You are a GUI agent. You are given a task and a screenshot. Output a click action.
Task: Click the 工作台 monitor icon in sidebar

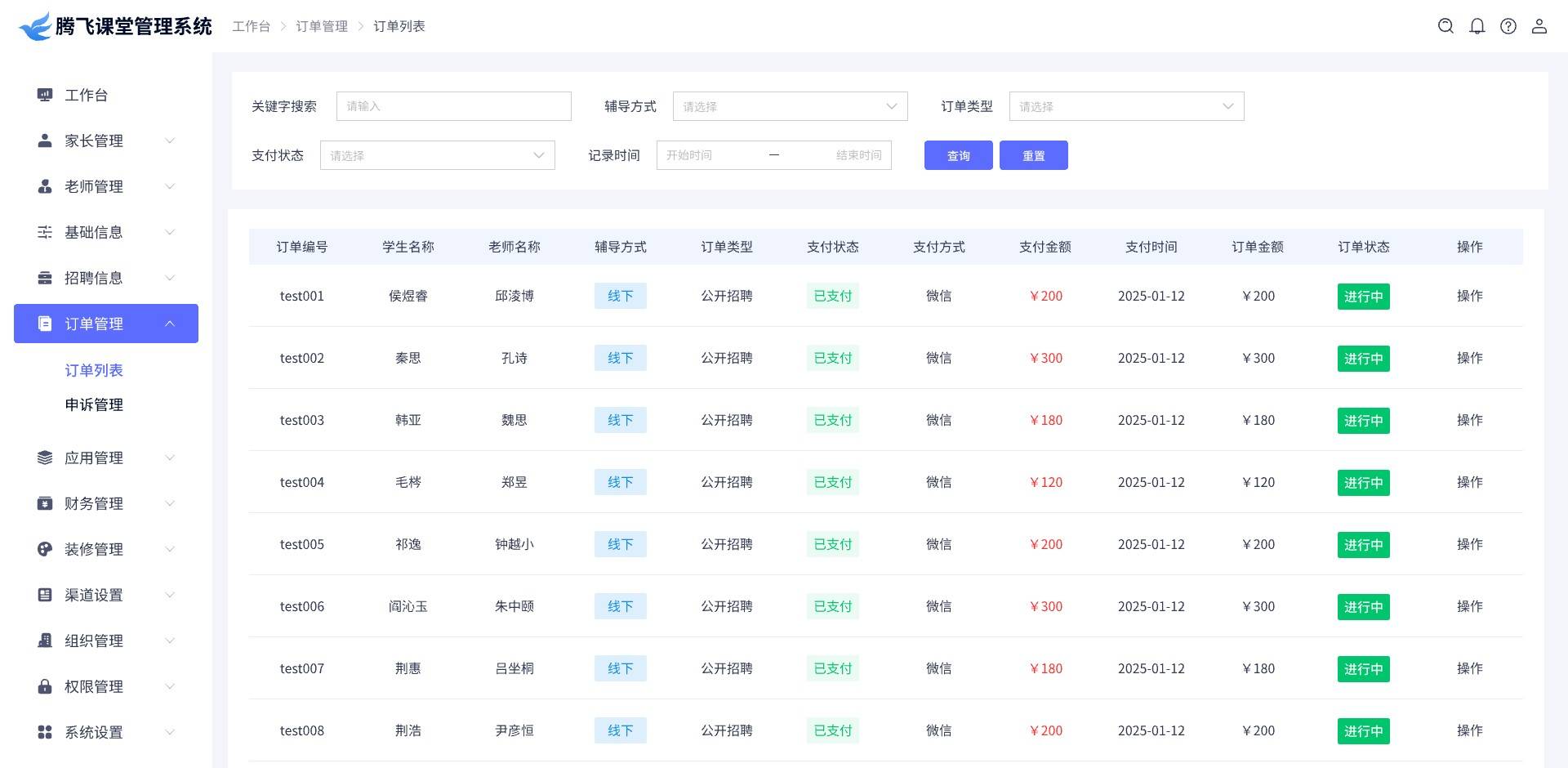pyautogui.click(x=45, y=95)
